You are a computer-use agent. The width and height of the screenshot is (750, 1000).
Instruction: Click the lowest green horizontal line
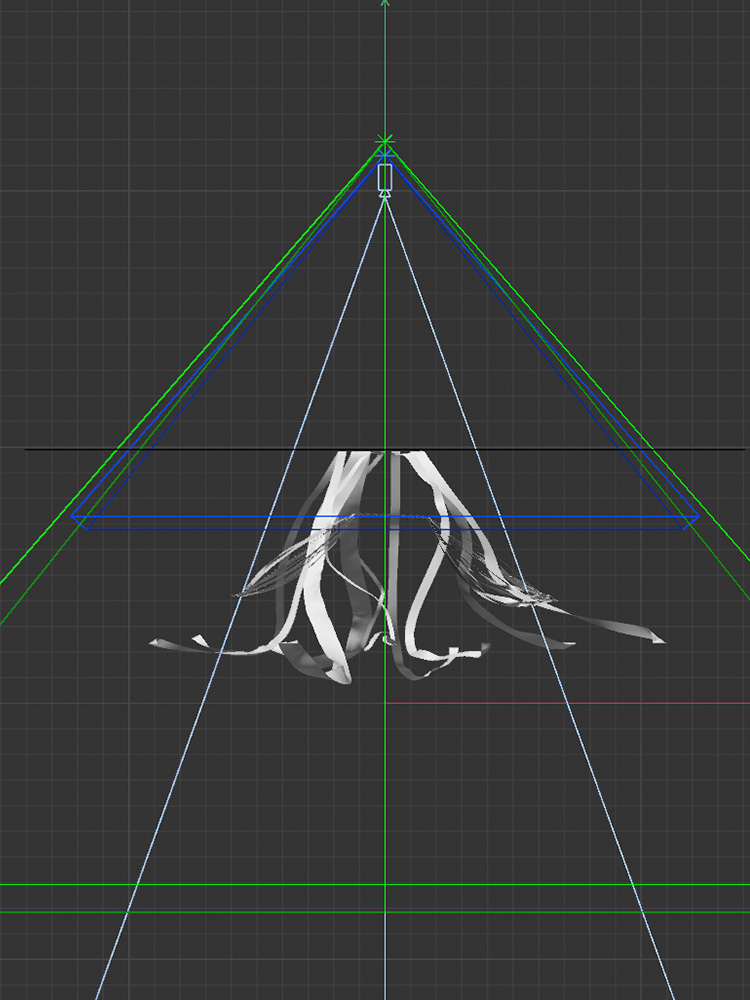[x=200, y=912]
